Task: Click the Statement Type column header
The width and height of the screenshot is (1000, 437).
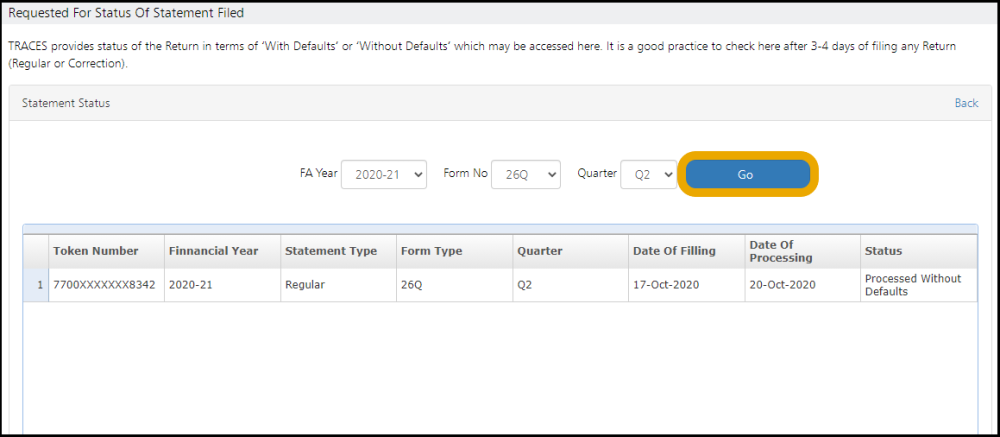Action: click(339, 251)
